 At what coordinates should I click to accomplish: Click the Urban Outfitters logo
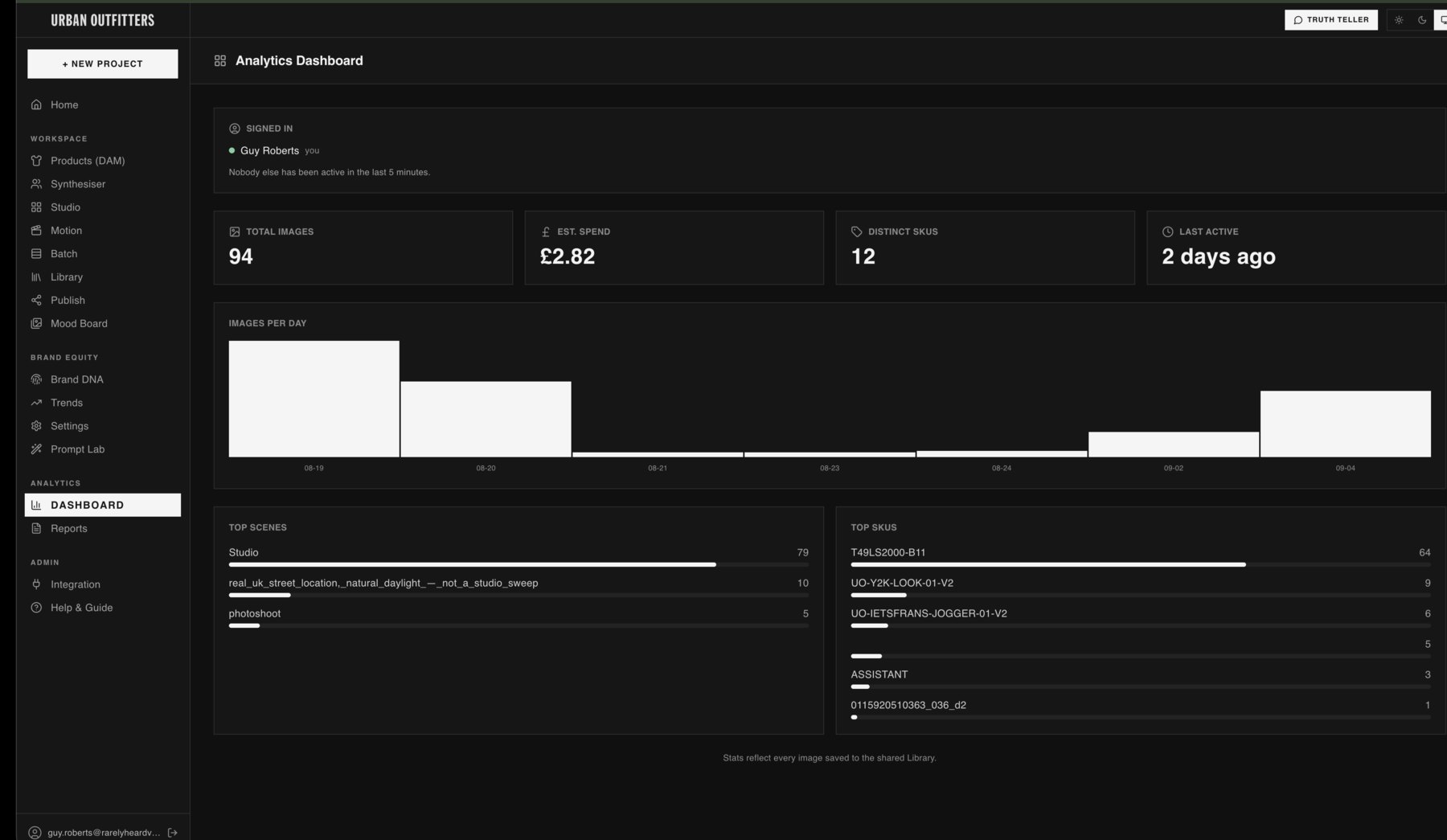pos(103,20)
